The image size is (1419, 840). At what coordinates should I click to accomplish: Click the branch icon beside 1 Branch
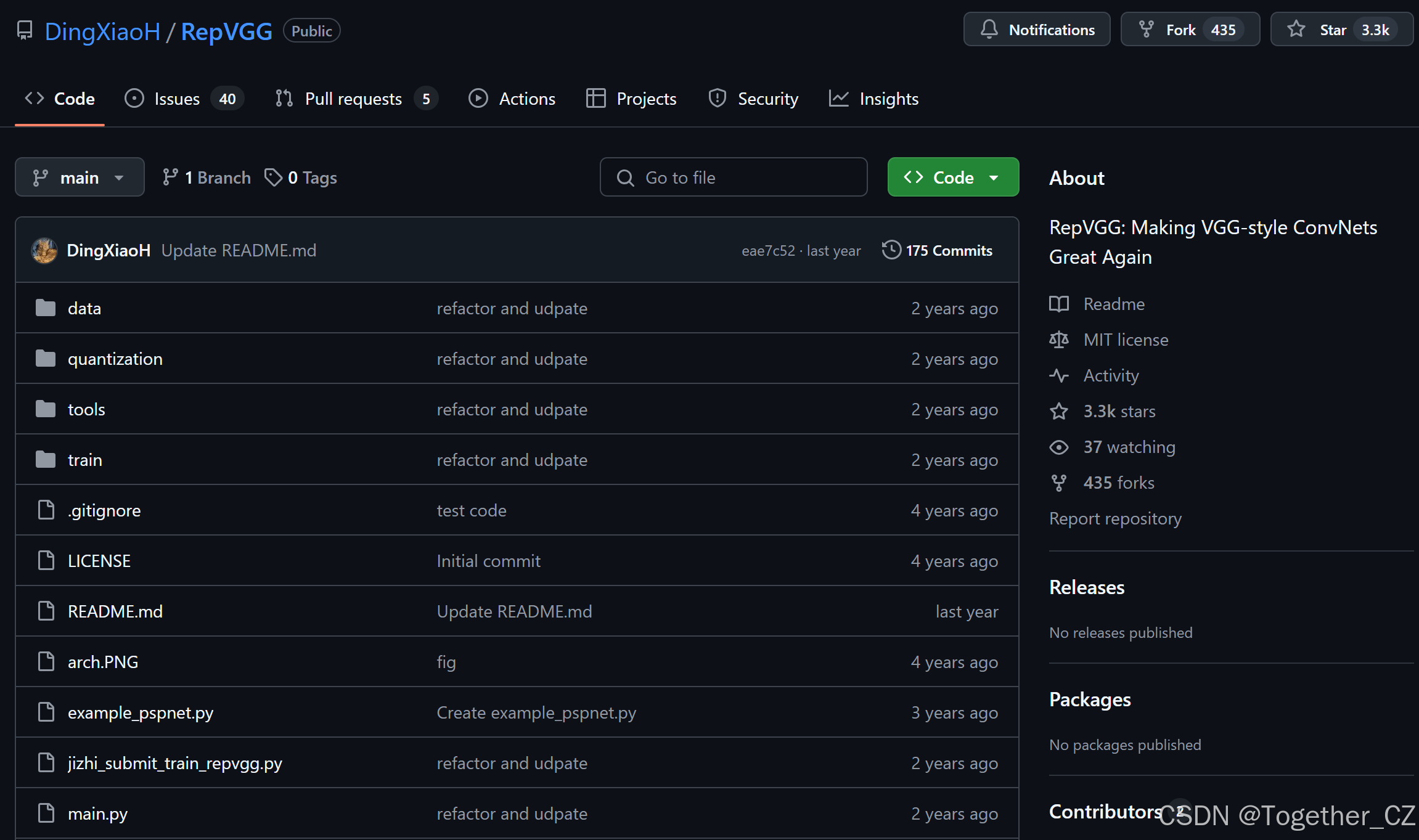coord(170,177)
